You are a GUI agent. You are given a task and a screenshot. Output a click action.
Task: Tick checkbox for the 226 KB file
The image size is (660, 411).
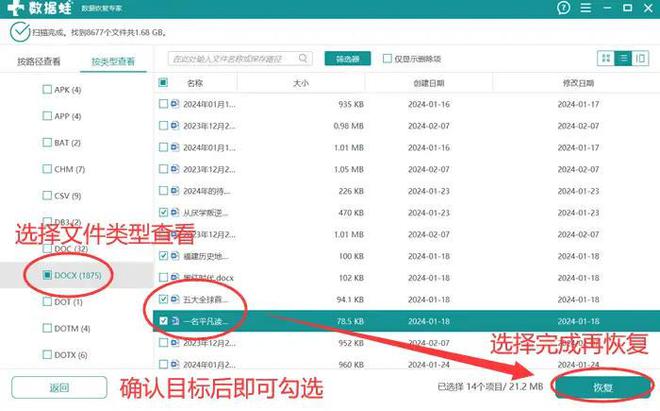coord(163,191)
